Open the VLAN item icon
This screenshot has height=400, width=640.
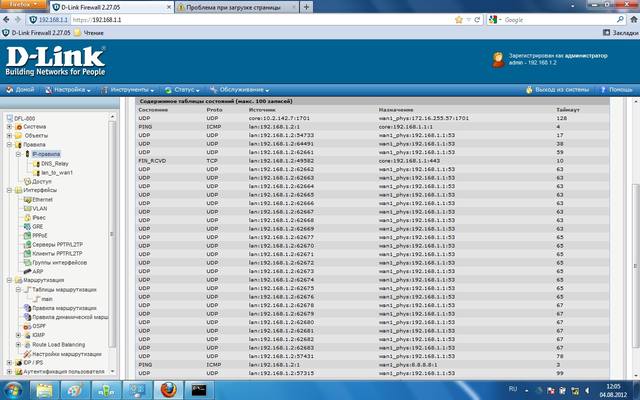(27, 209)
